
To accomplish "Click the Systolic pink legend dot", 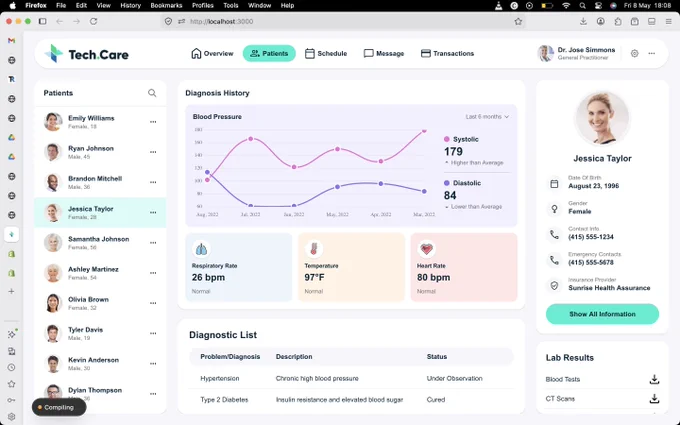I will coord(447,139).
